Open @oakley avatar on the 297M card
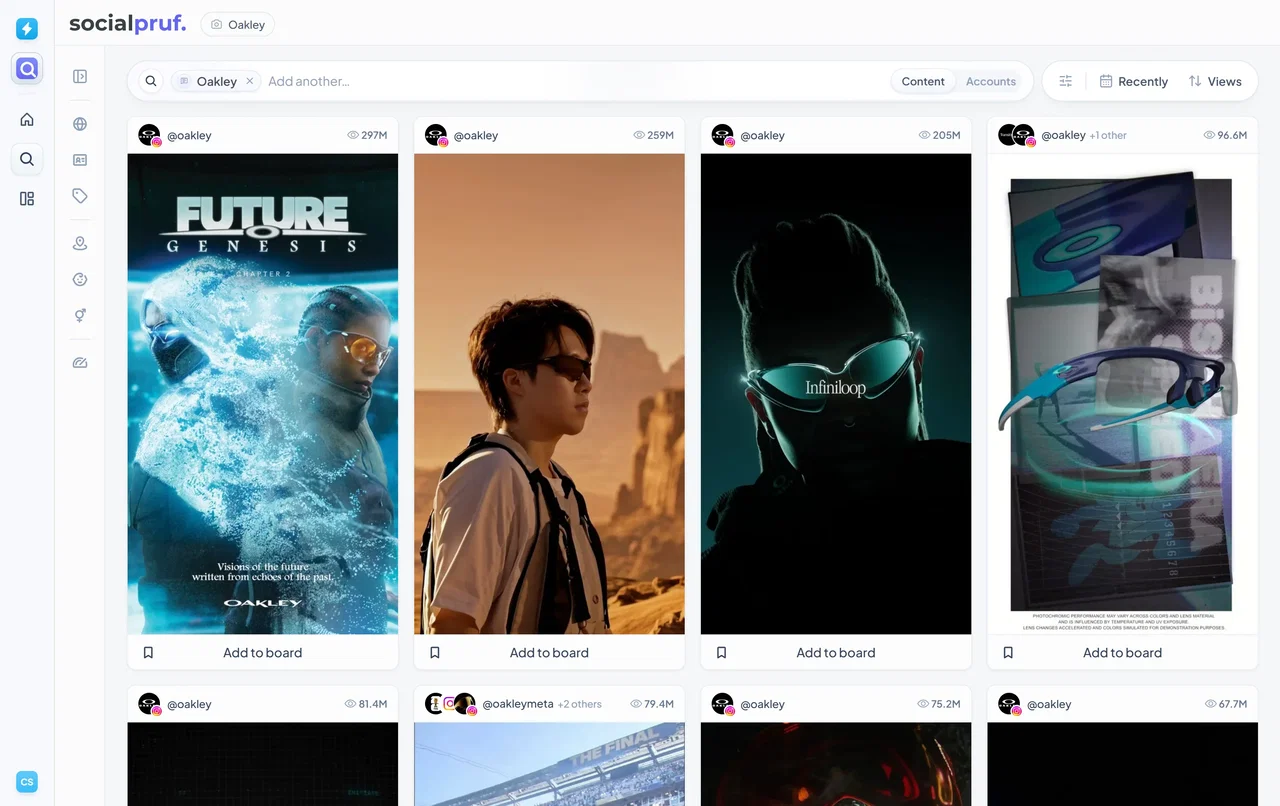1280x806 pixels. click(x=150, y=135)
